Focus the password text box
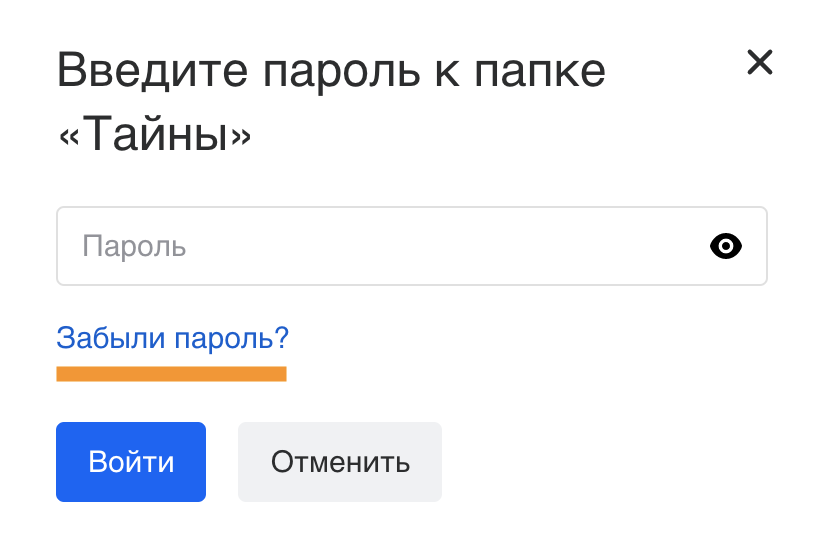The height and width of the screenshot is (558, 824). coord(412,246)
